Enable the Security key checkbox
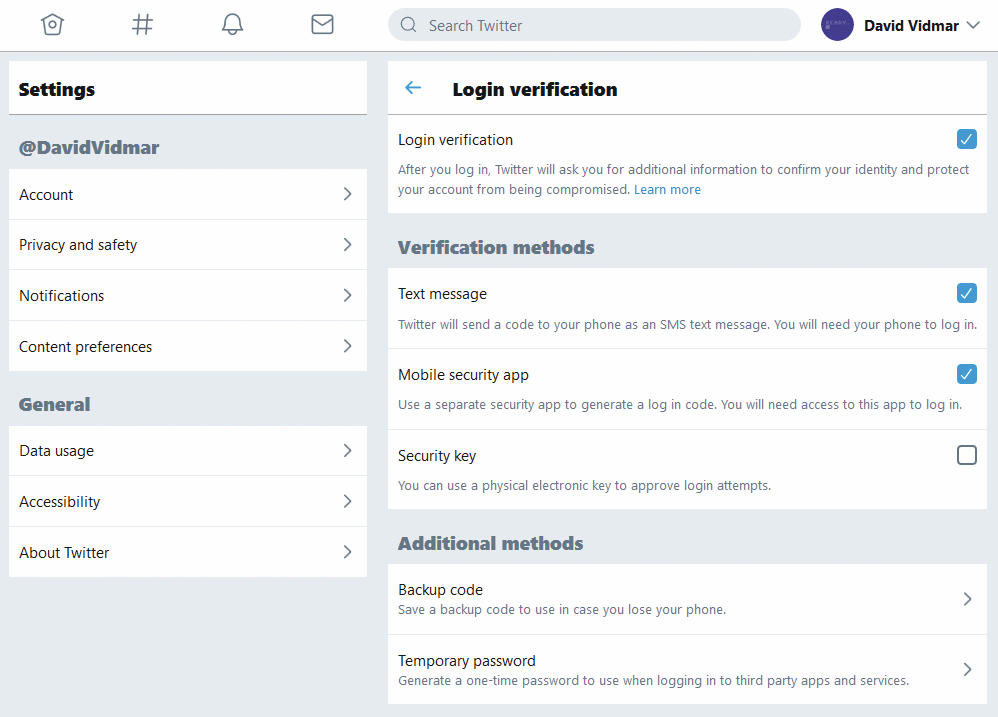The height and width of the screenshot is (717, 998). coord(966,455)
